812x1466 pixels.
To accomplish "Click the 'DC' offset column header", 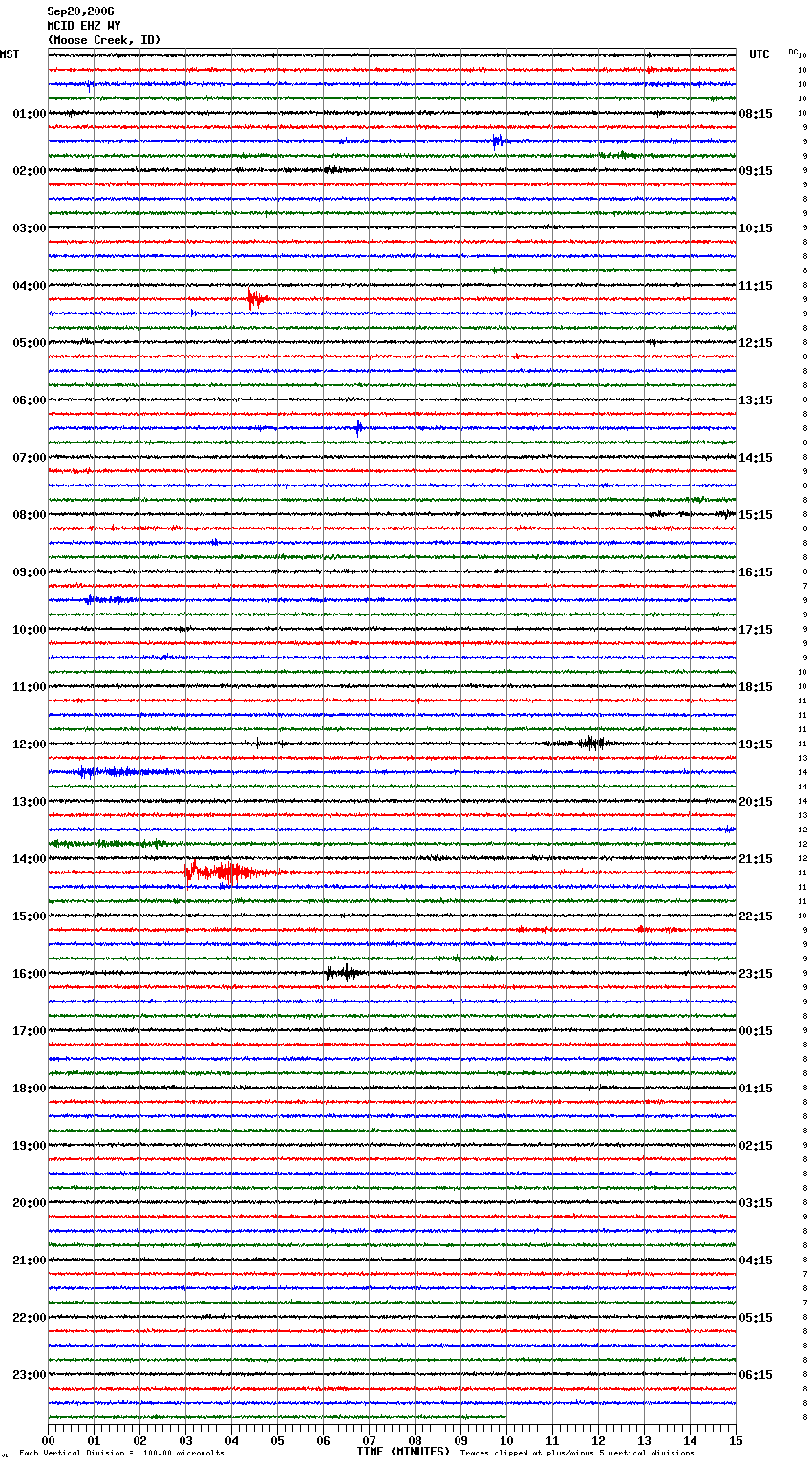I will [x=793, y=52].
